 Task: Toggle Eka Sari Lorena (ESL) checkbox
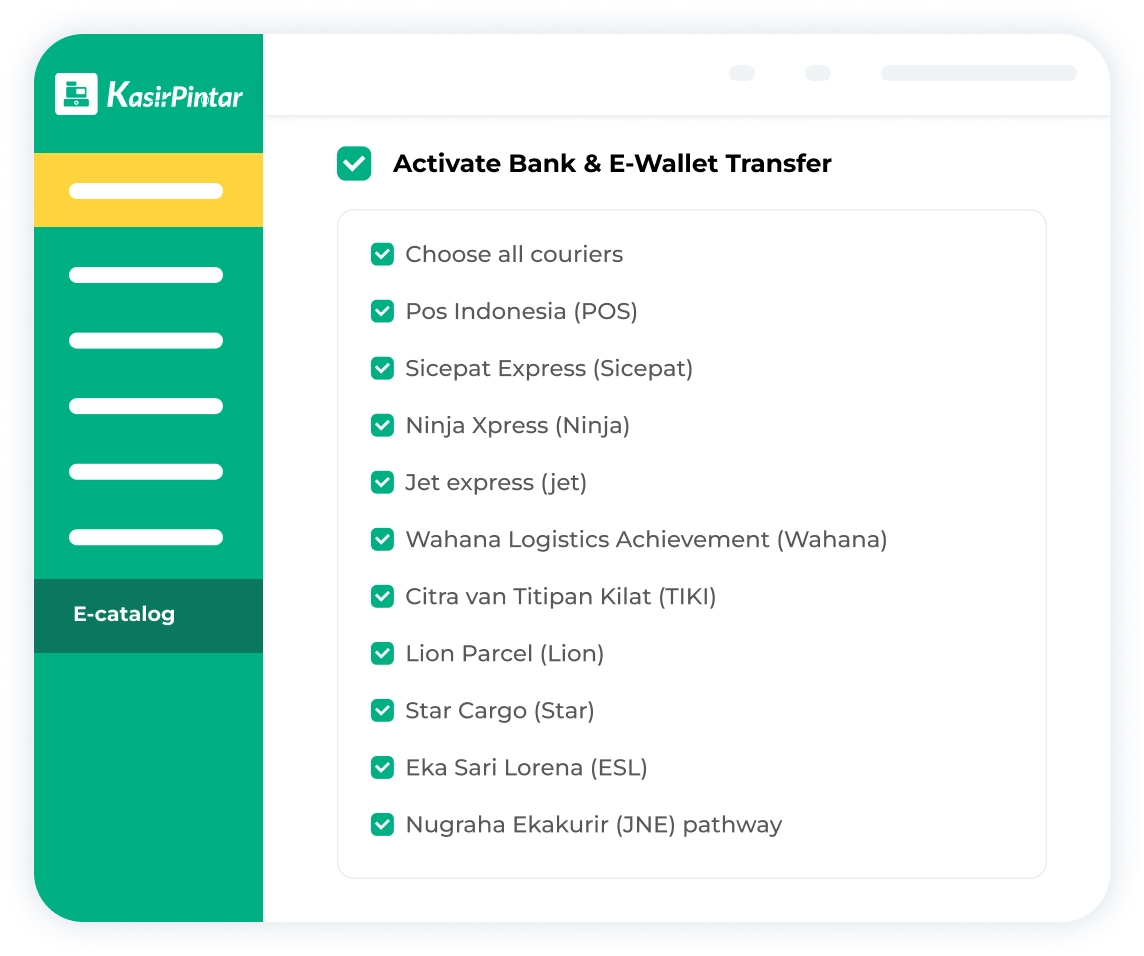[x=382, y=768]
